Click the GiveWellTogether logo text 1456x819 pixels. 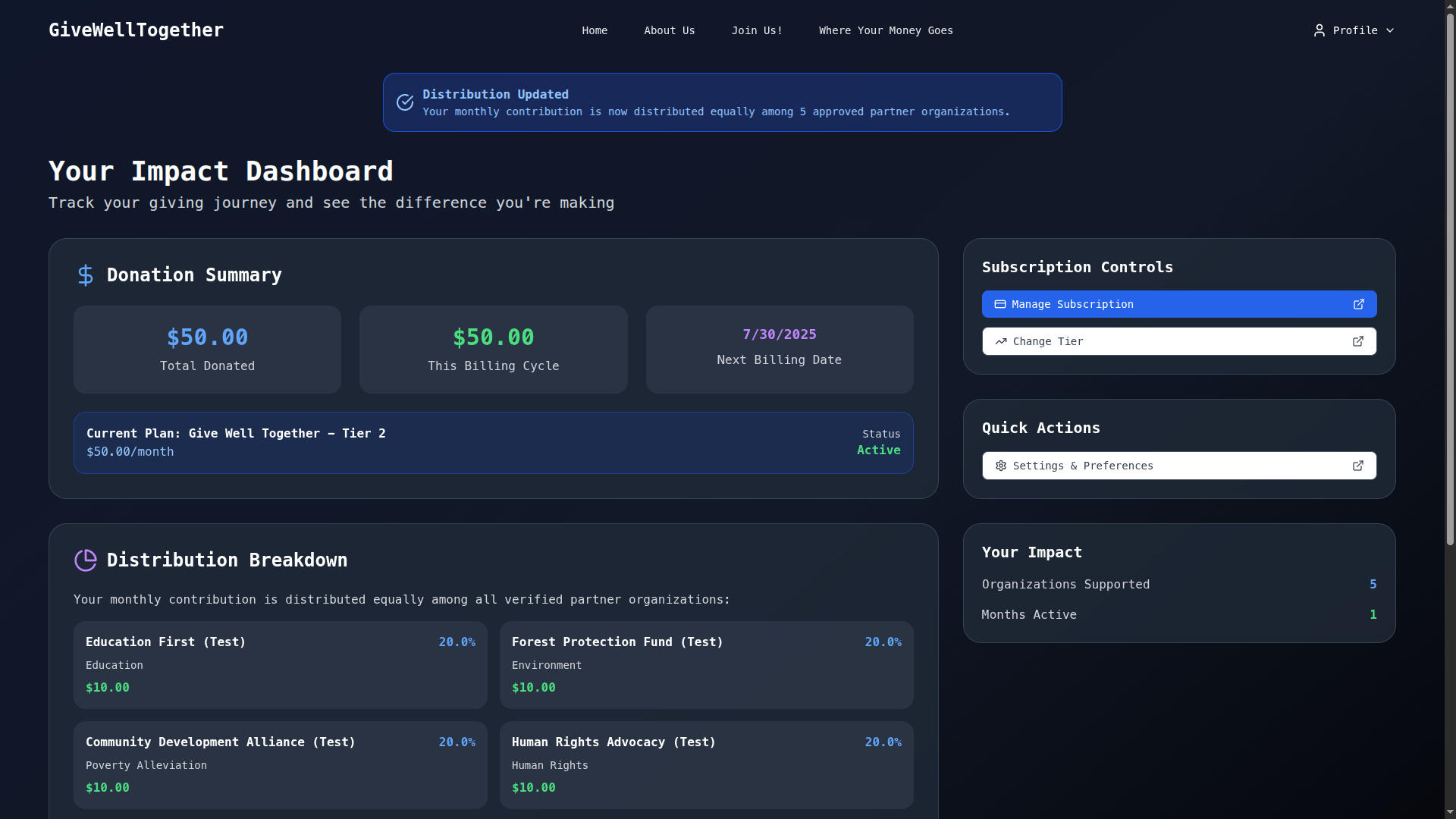[x=136, y=30]
